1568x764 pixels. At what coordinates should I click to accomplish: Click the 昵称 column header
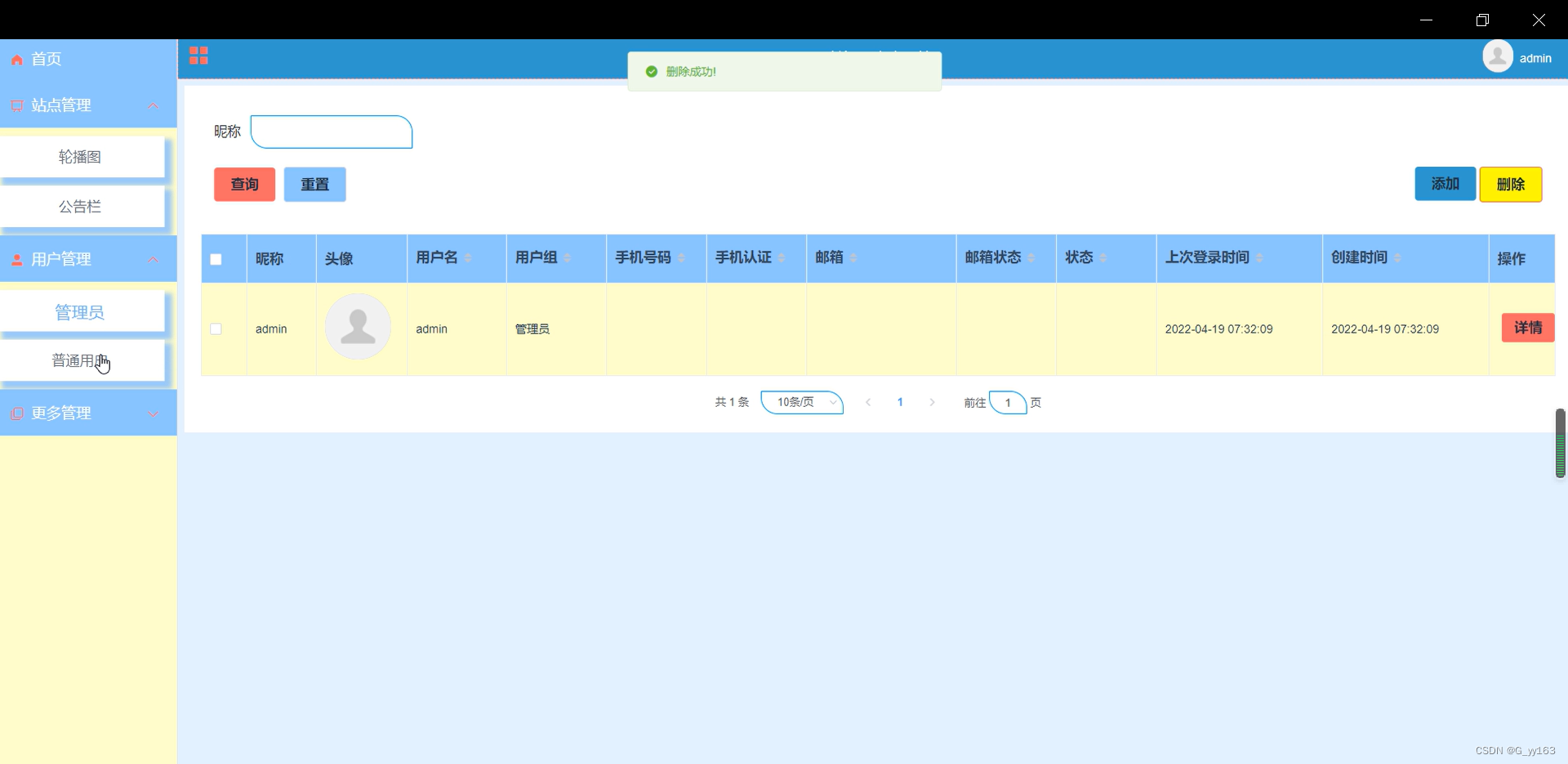click(x=269, y=259)
